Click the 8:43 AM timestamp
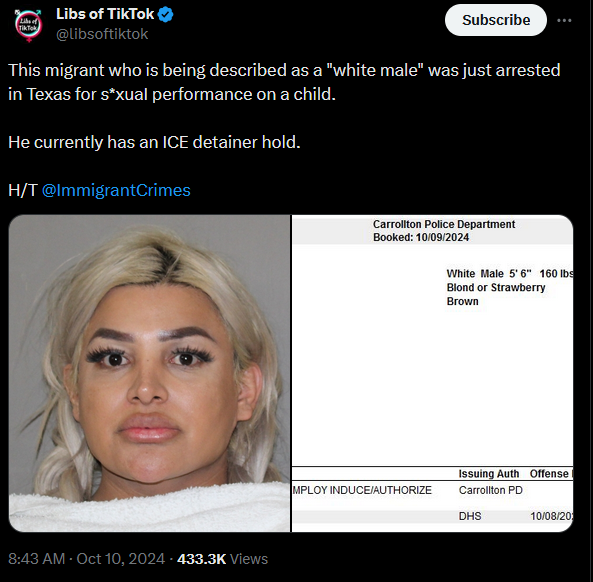 tap(36, 559)
